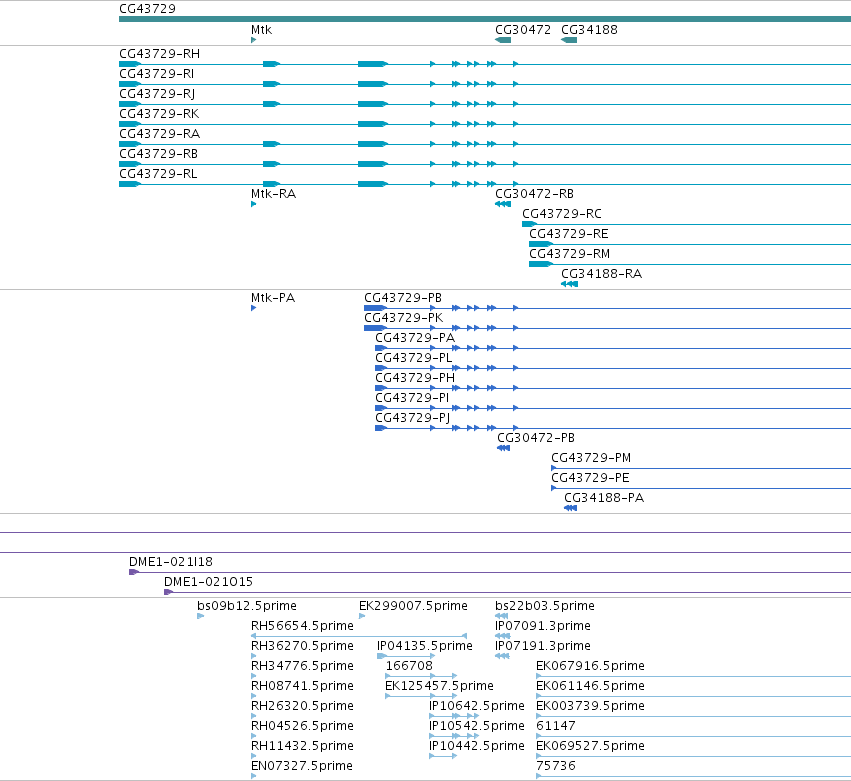Open the RH26320.5prime EST label

point(302,707)
